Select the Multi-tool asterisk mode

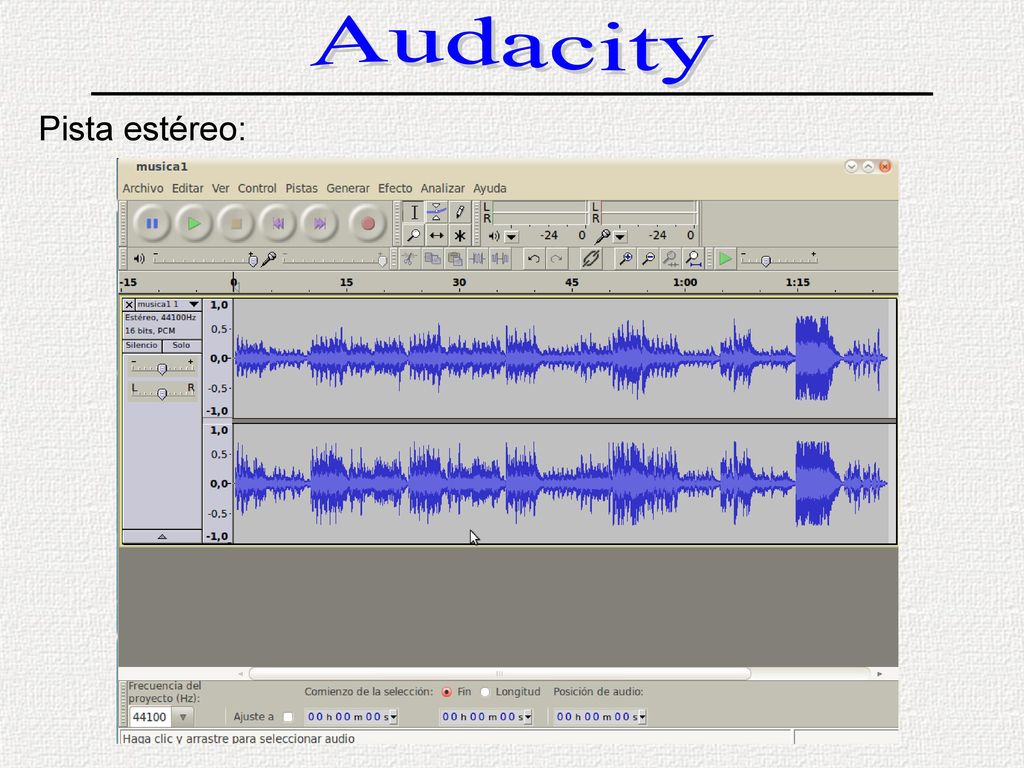460,235
